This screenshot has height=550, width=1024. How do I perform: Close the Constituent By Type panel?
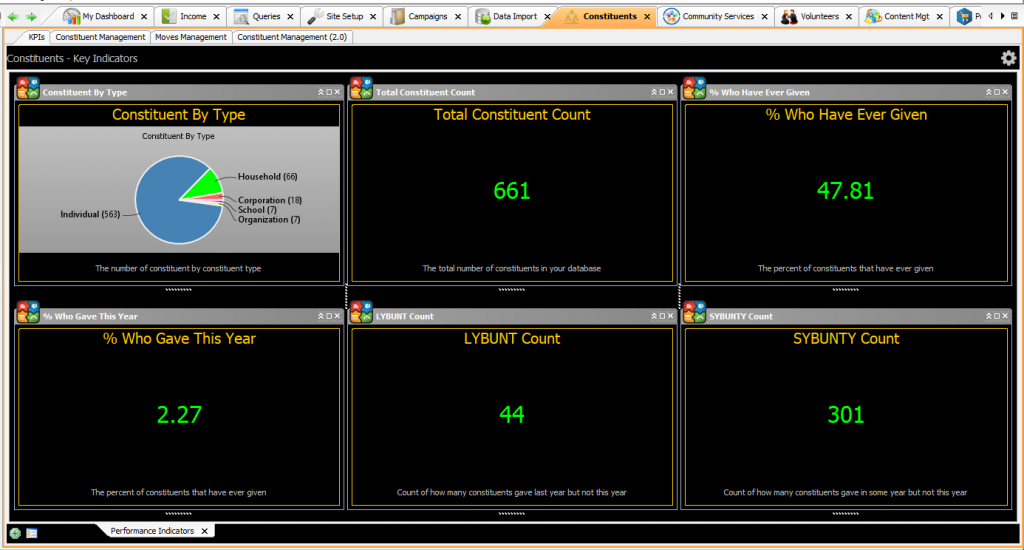(x=338, y=92)
